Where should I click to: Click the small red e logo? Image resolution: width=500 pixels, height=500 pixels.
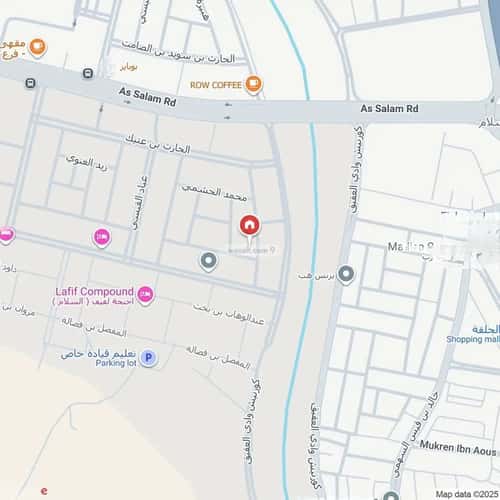[44, 491]
